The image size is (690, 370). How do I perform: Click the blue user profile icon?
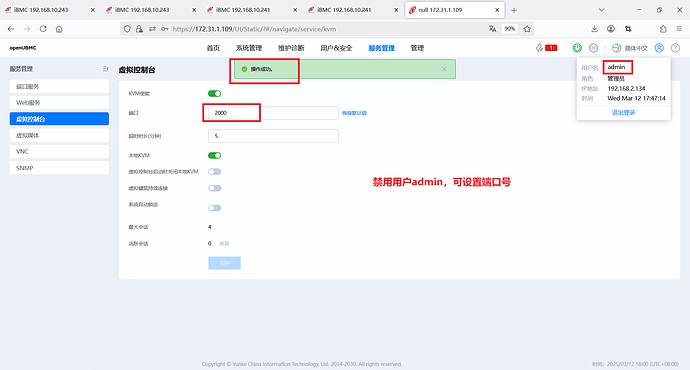659,48
